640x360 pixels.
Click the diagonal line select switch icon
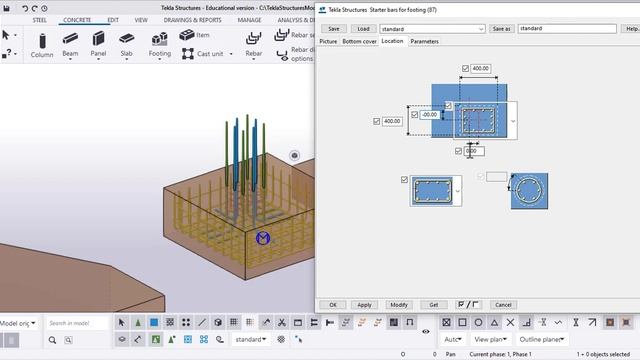[x=202, y=323]
